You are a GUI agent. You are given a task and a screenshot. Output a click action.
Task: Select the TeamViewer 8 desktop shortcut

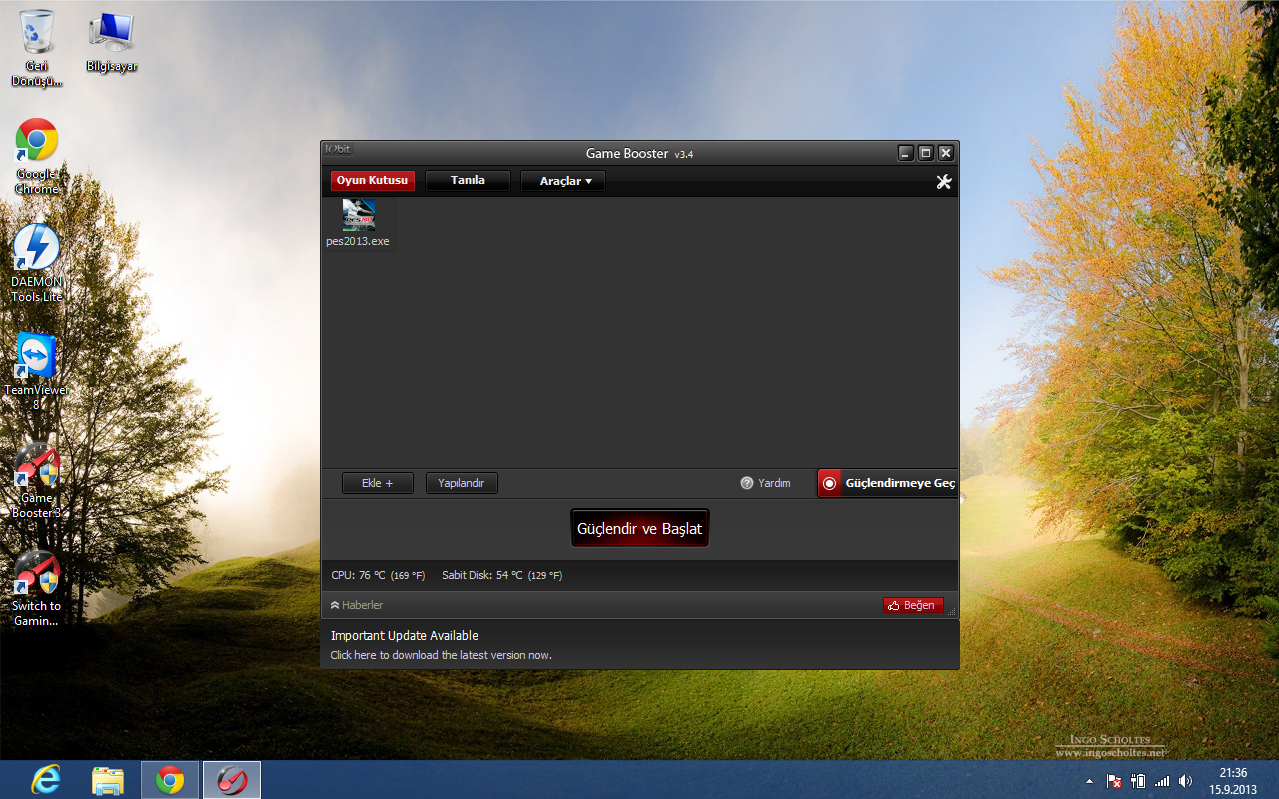pos(37,371)
